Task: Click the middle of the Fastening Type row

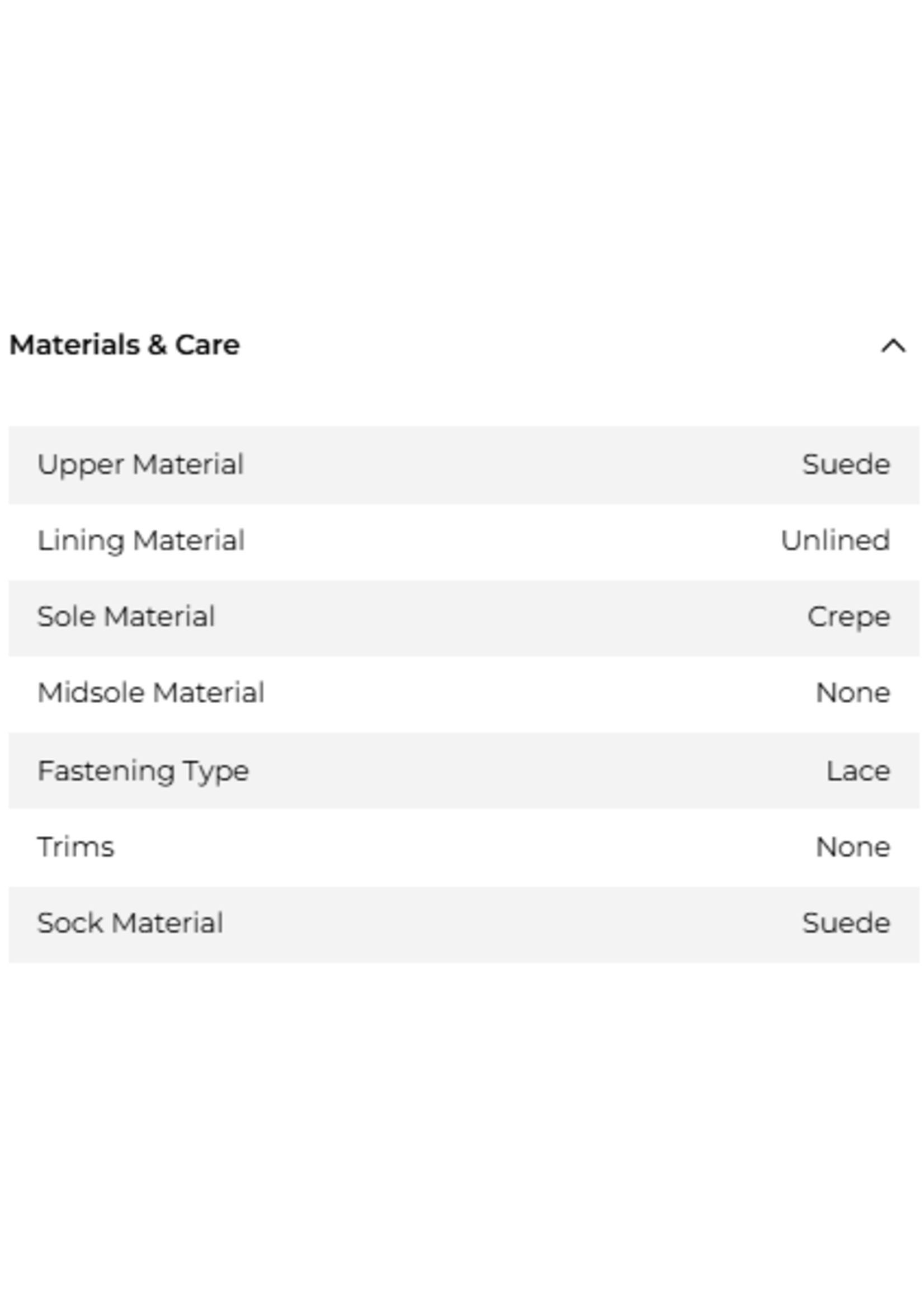Action: point(464,770)
